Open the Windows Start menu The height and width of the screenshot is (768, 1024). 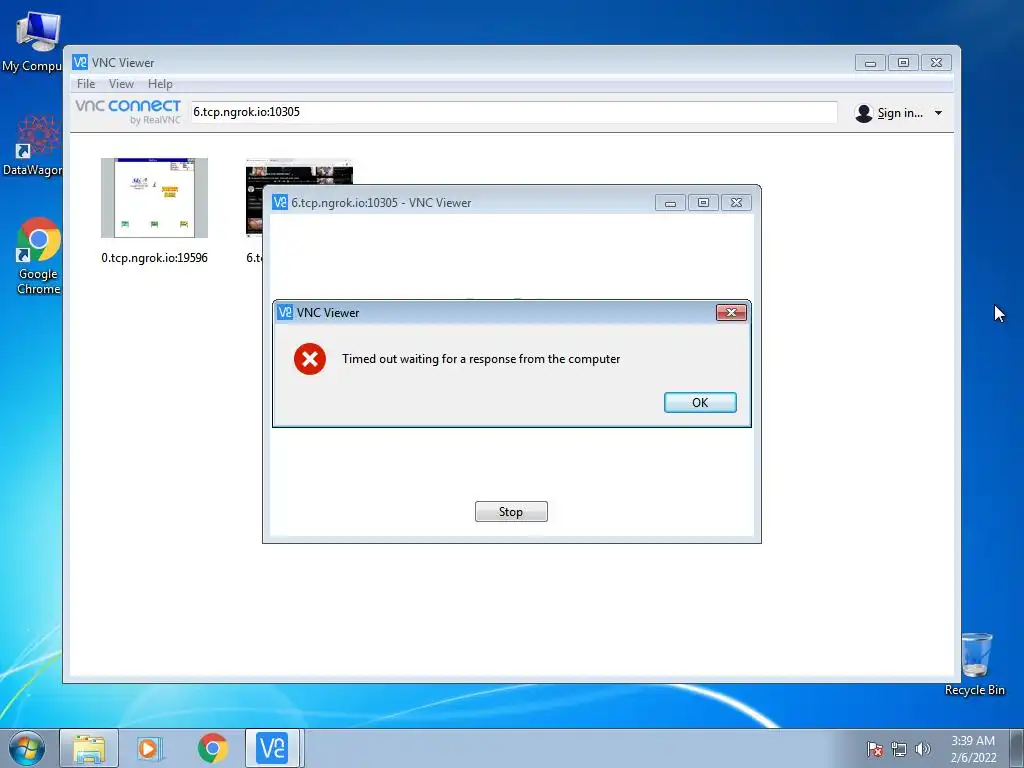(x=26, y=748)
